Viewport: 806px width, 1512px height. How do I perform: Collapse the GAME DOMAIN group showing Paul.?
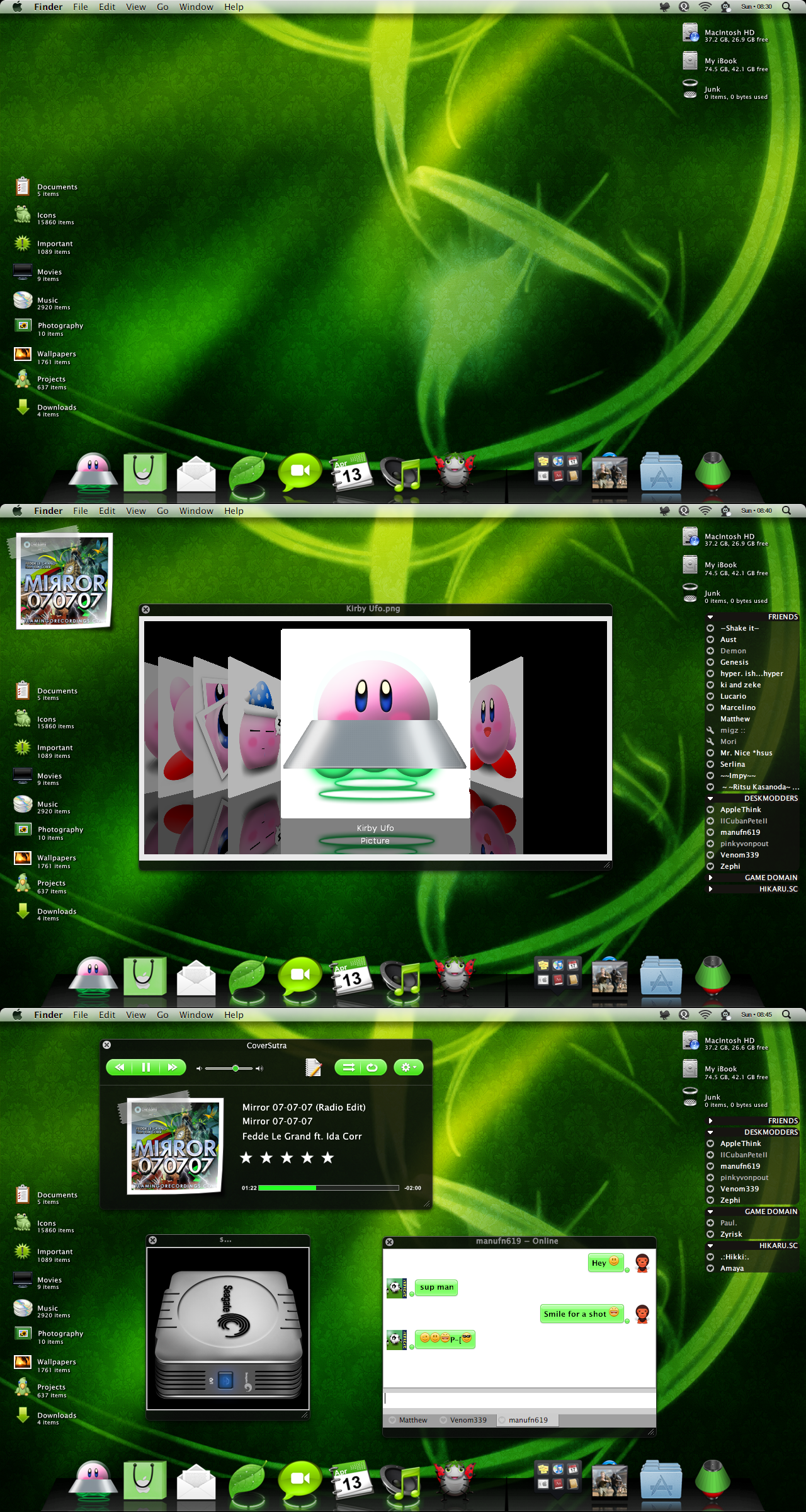pyautogui.click(x=710, y=1211)
